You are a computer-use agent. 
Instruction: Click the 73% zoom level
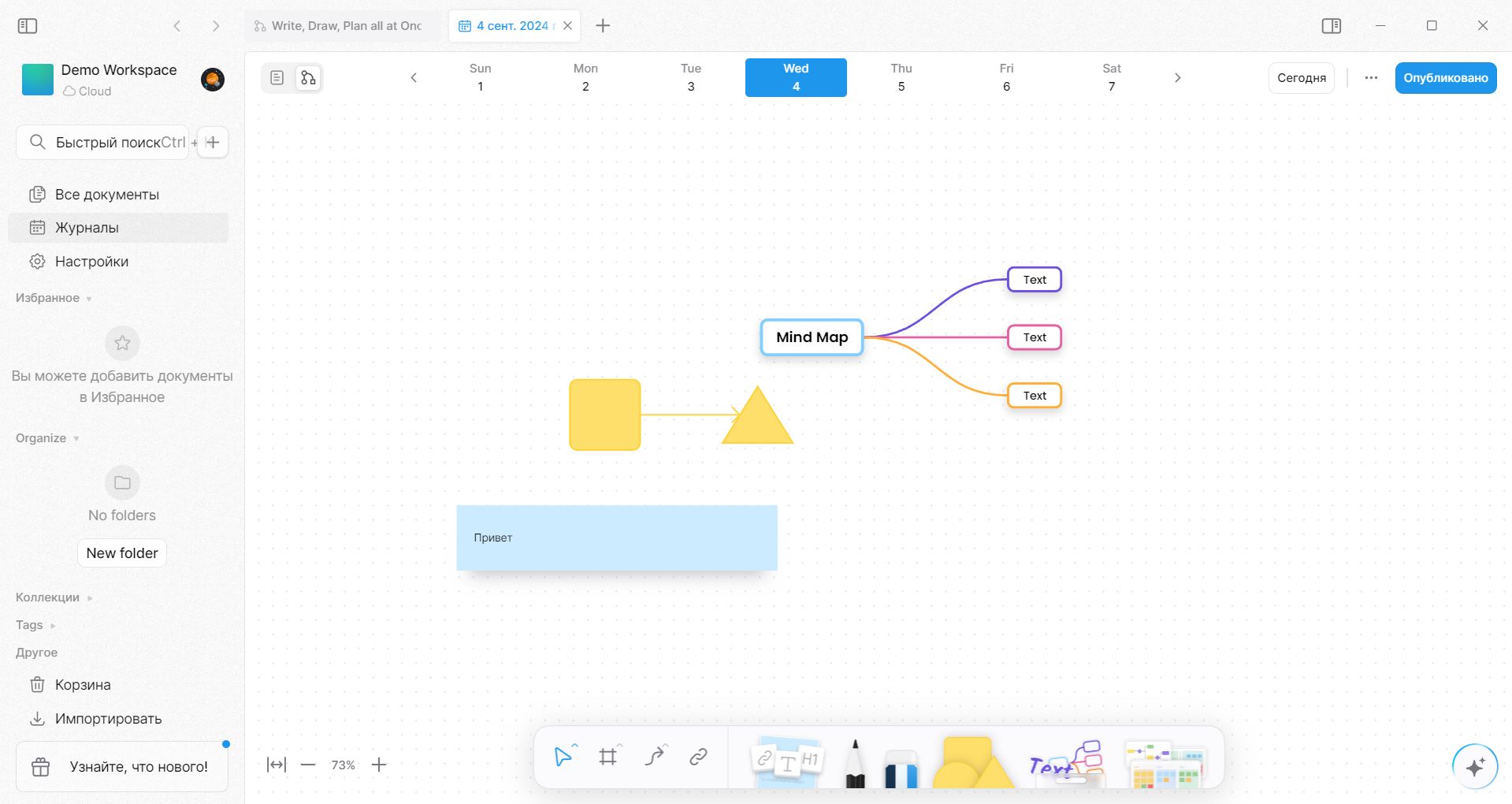[344, 765]
